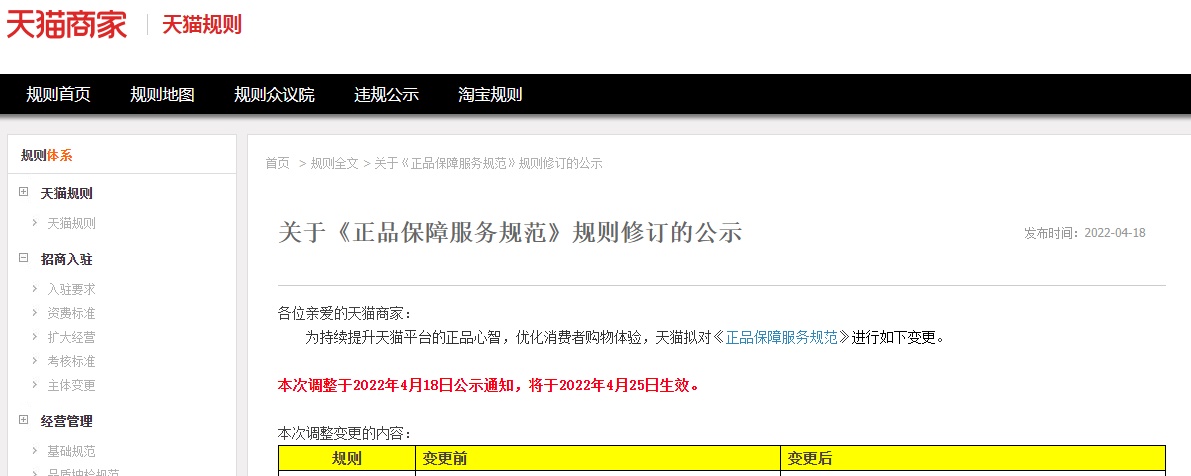Open 考核标准 sidebar item

[x=71, y=361]
